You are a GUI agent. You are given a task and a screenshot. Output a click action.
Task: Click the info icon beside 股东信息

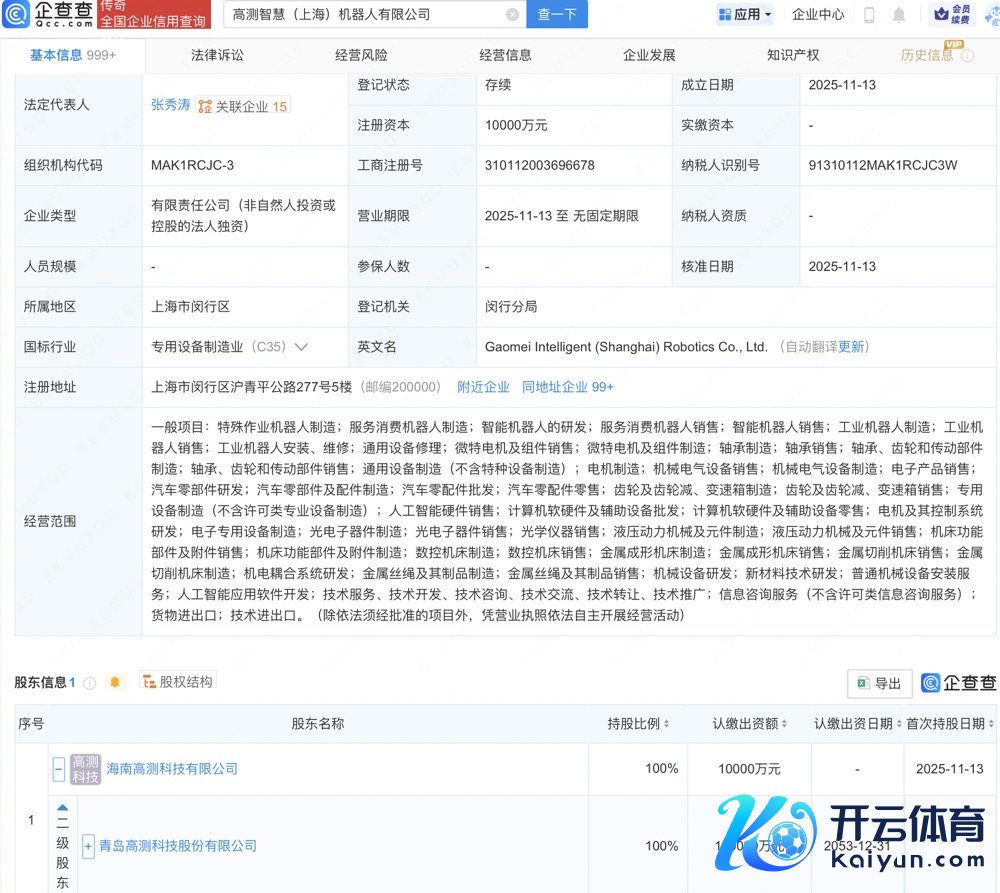pyautogui.click(x=90, y=683)
